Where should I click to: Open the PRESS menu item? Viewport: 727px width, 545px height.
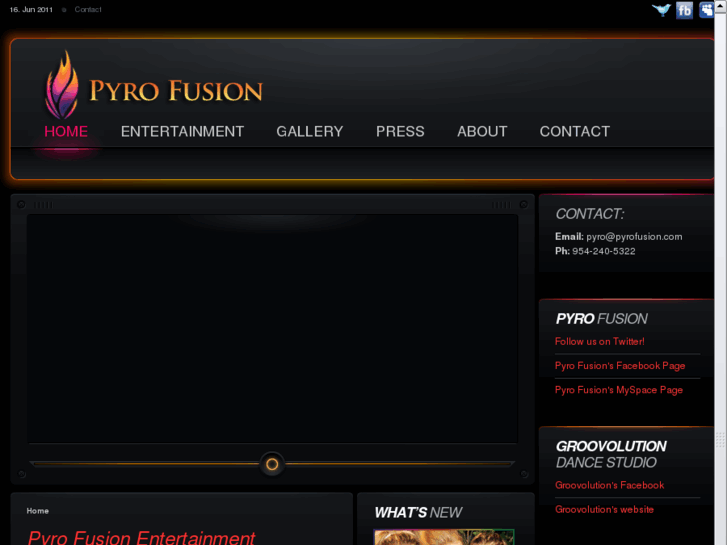pyautogui.click(x=400, y=132)
